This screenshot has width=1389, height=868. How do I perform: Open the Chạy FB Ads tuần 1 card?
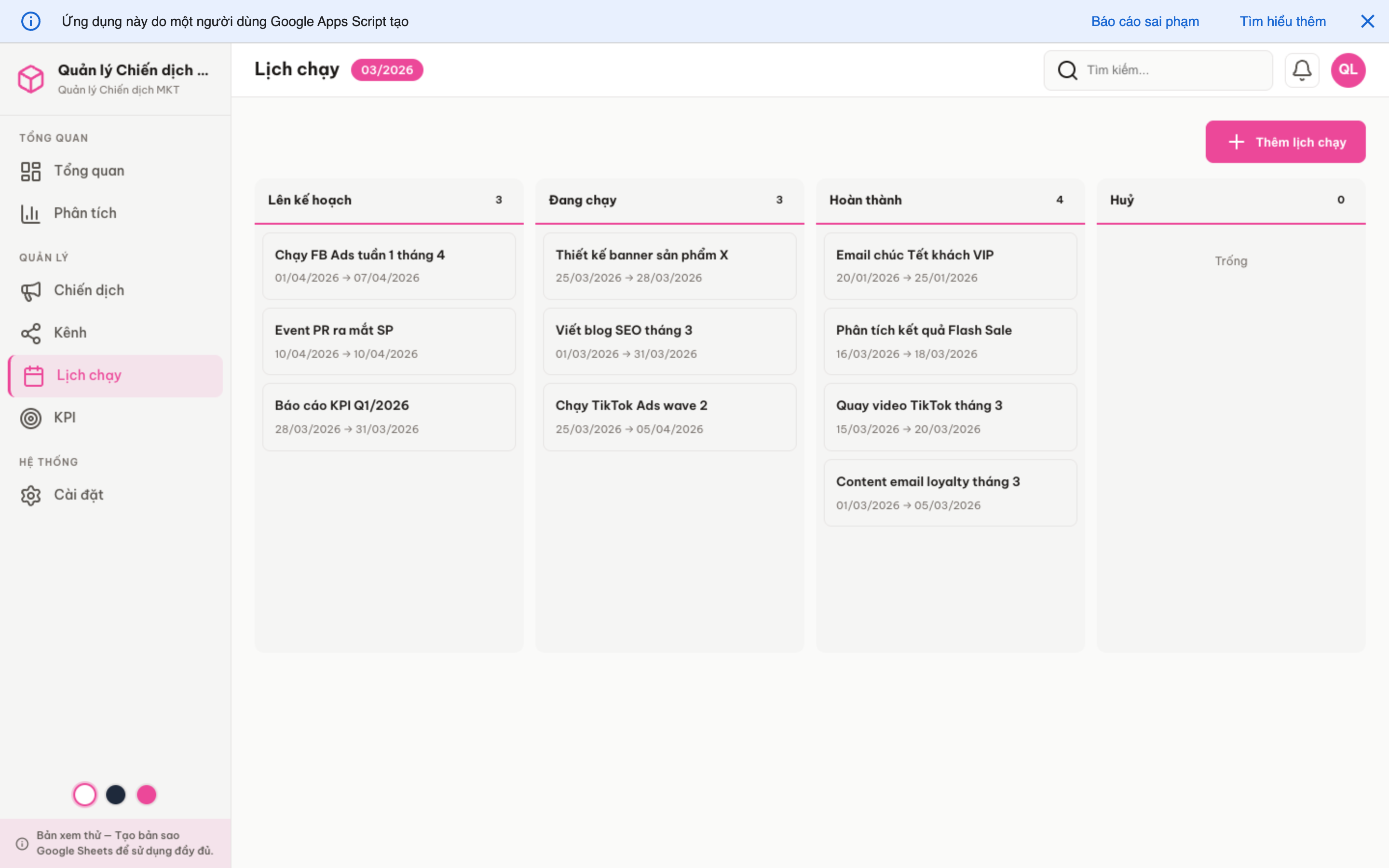389,266
